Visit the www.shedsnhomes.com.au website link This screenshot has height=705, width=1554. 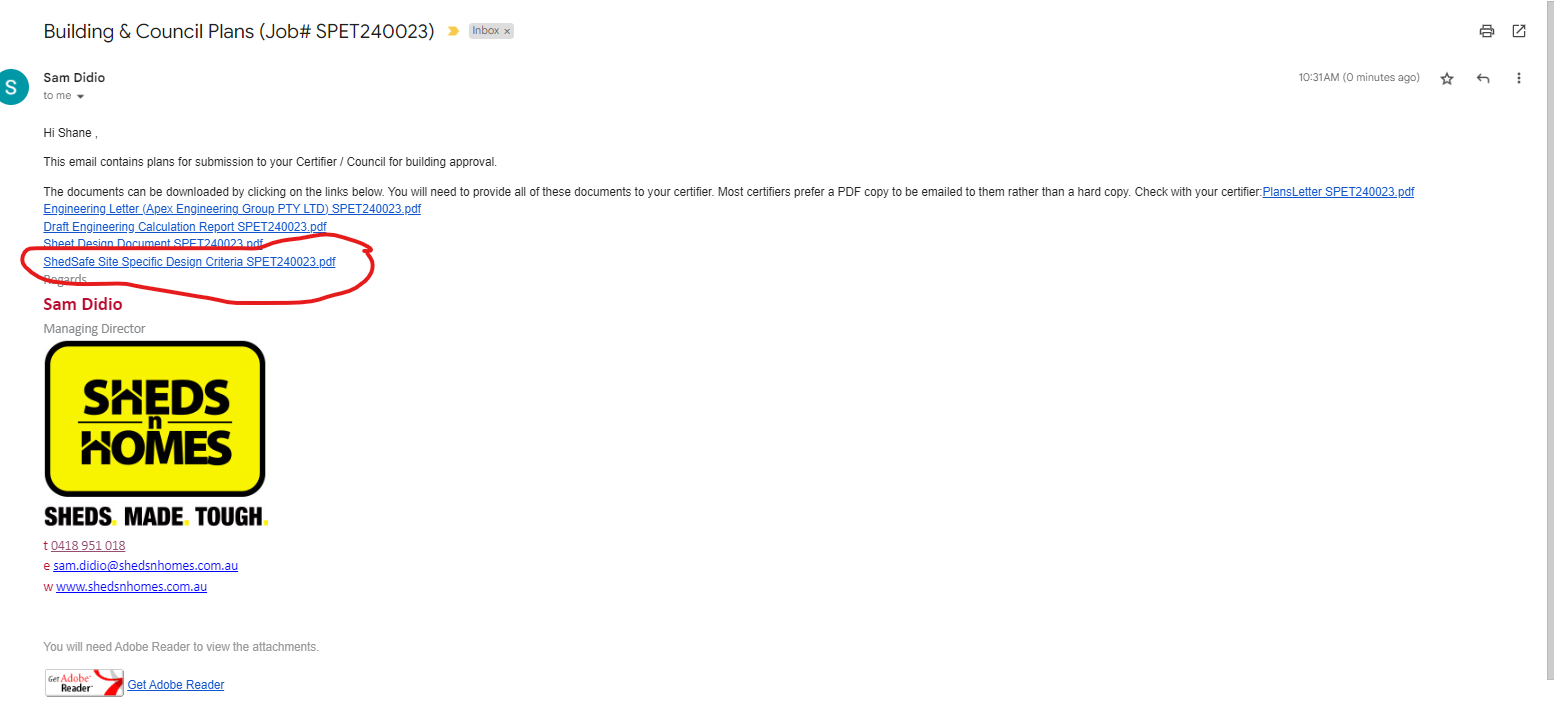pos(131,587)
